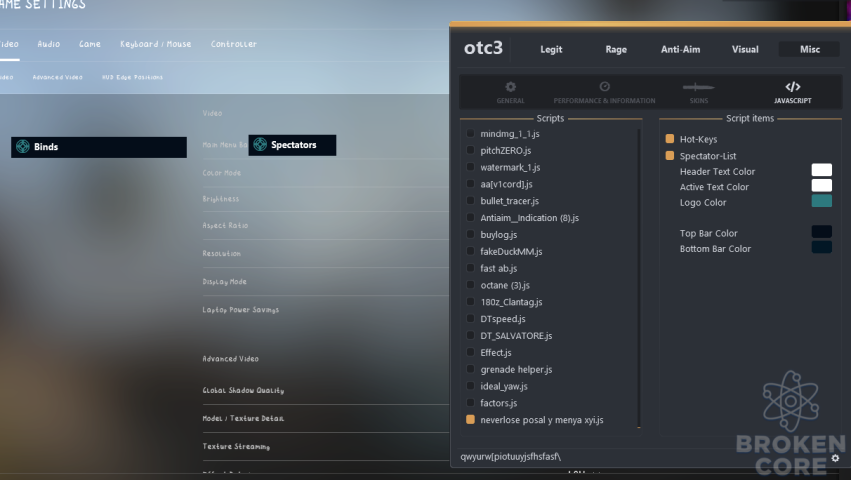Enable the Effect.js script checkbox
The height and width of the screenshot is (480, 851).
pyautogui.click(x=470, y=352)
